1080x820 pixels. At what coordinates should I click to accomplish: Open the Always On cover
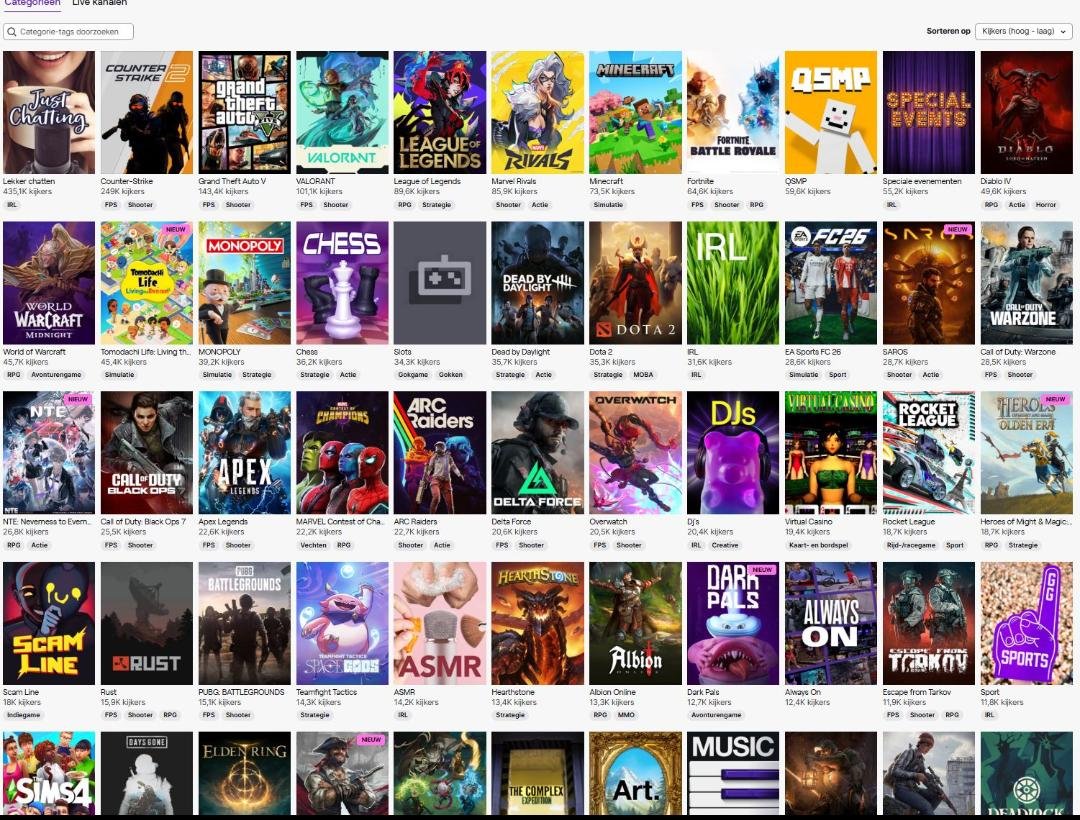coord(831,623)
